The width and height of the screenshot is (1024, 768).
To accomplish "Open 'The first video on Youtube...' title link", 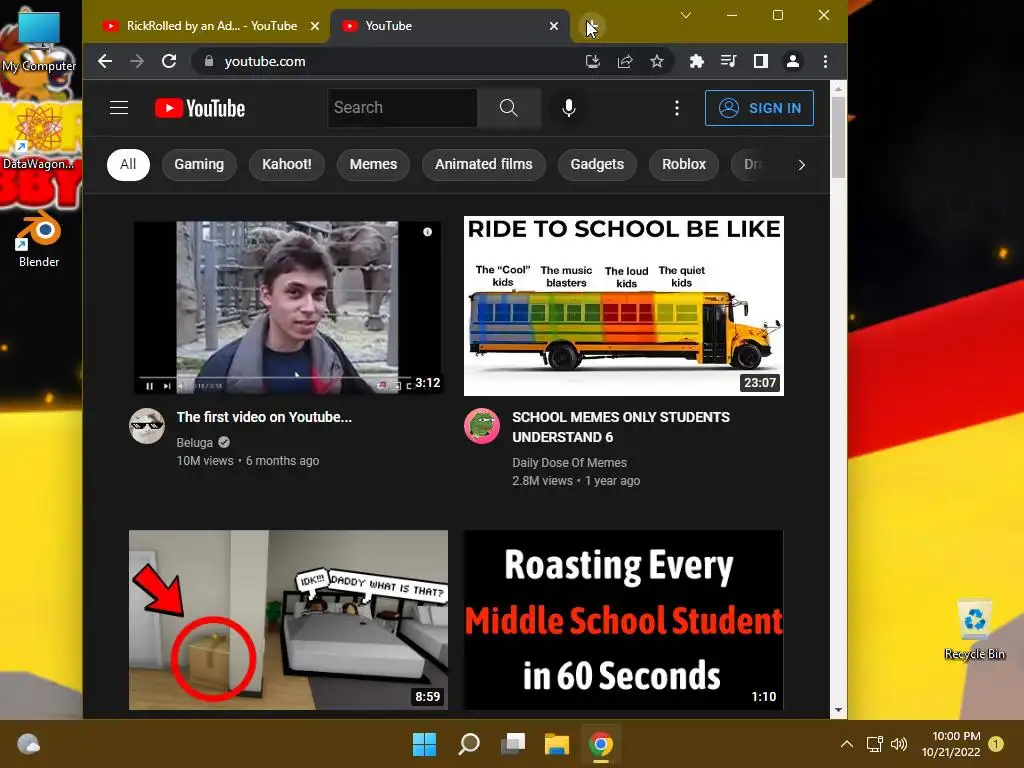I will (264, 417).
